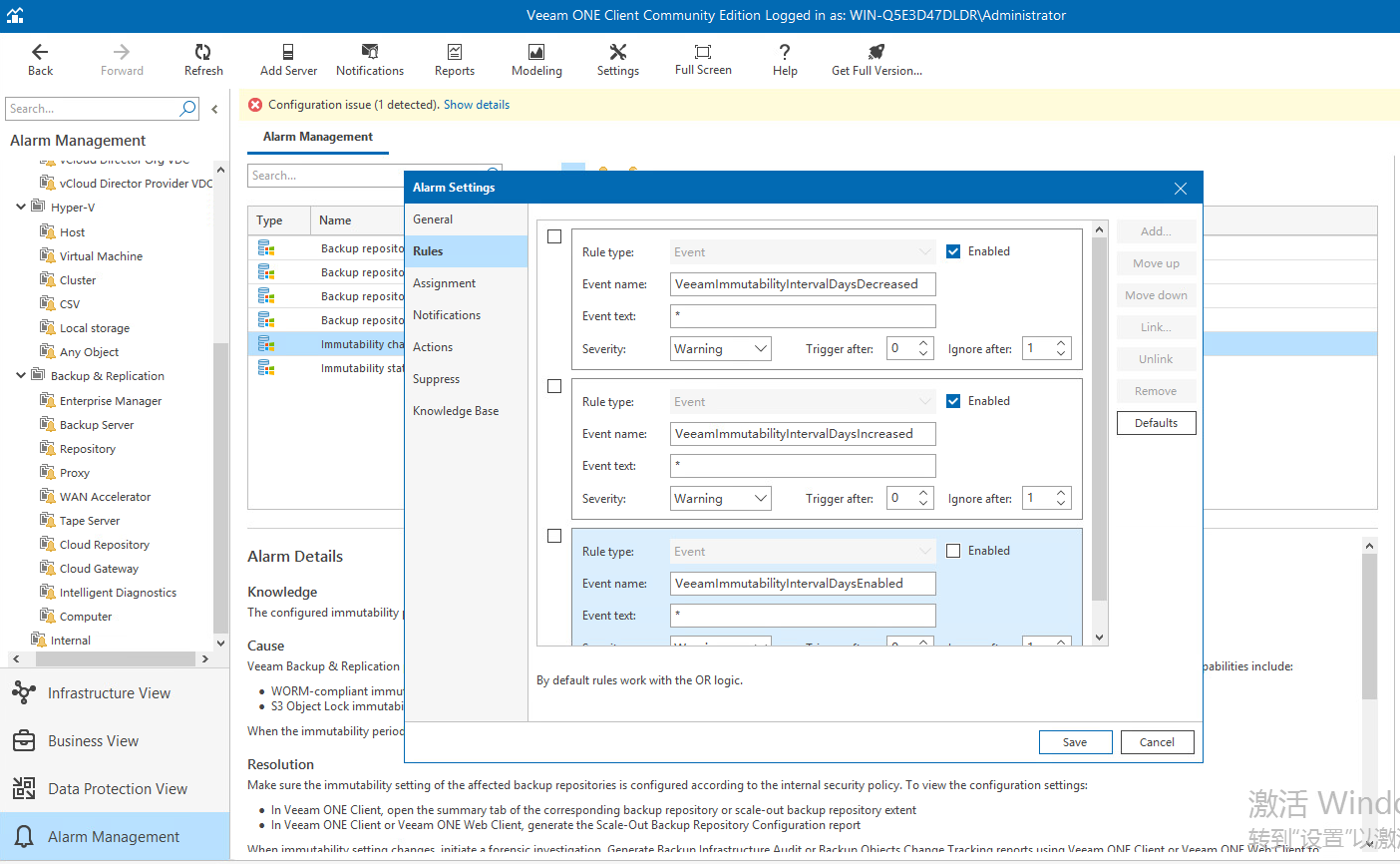
Task: Go Back using the toolbar arrow
Action: pos(40,52)
